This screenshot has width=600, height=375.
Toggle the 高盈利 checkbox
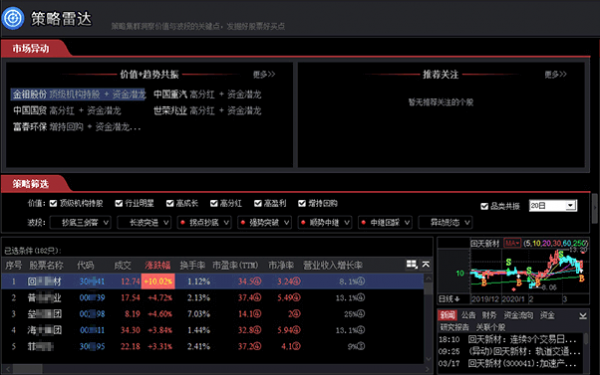coord(258,203)
